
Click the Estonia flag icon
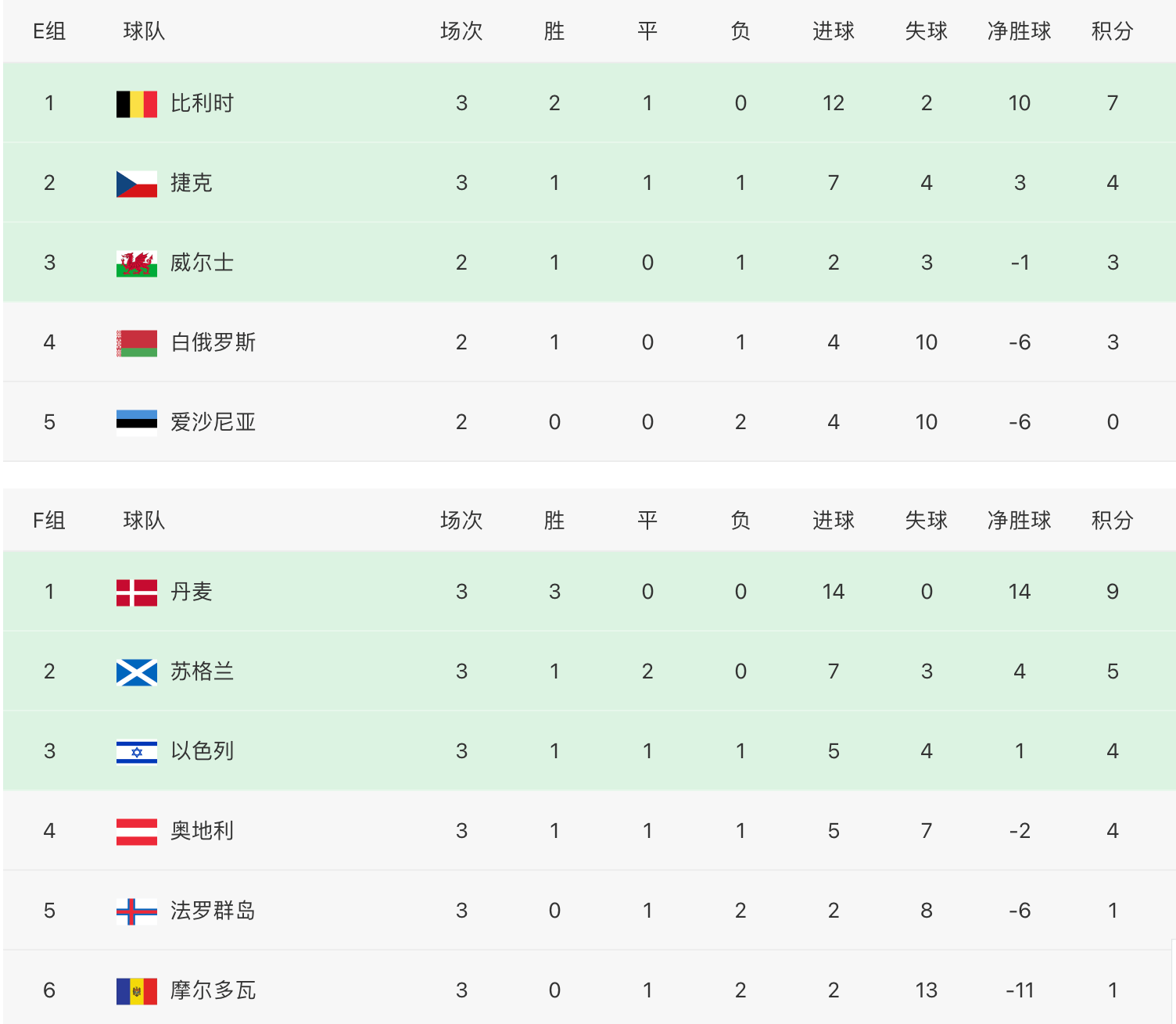[137, 423]
